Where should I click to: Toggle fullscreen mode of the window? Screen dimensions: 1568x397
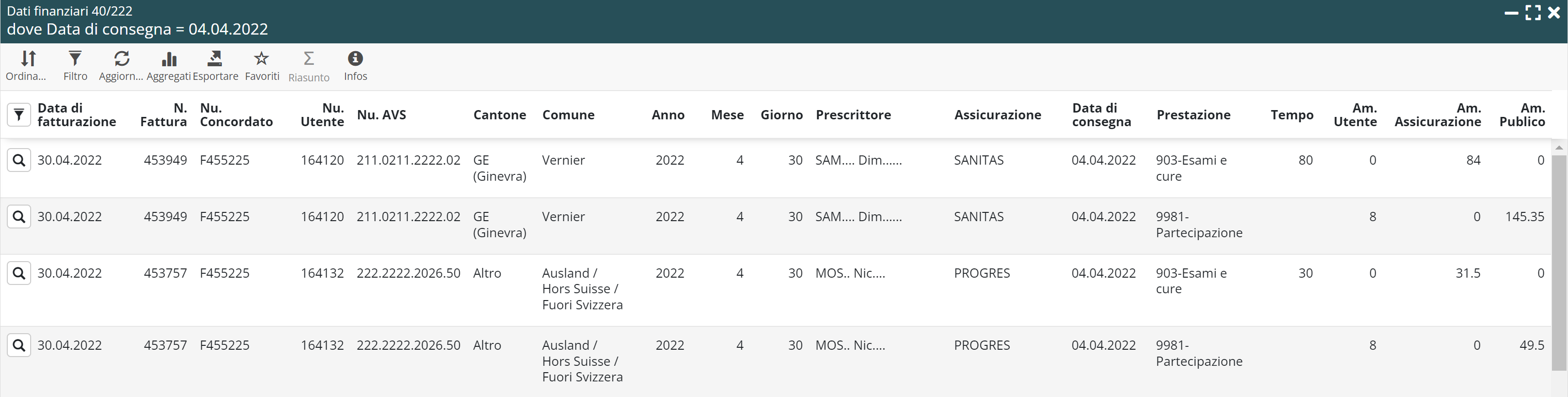pos(1533,13)
